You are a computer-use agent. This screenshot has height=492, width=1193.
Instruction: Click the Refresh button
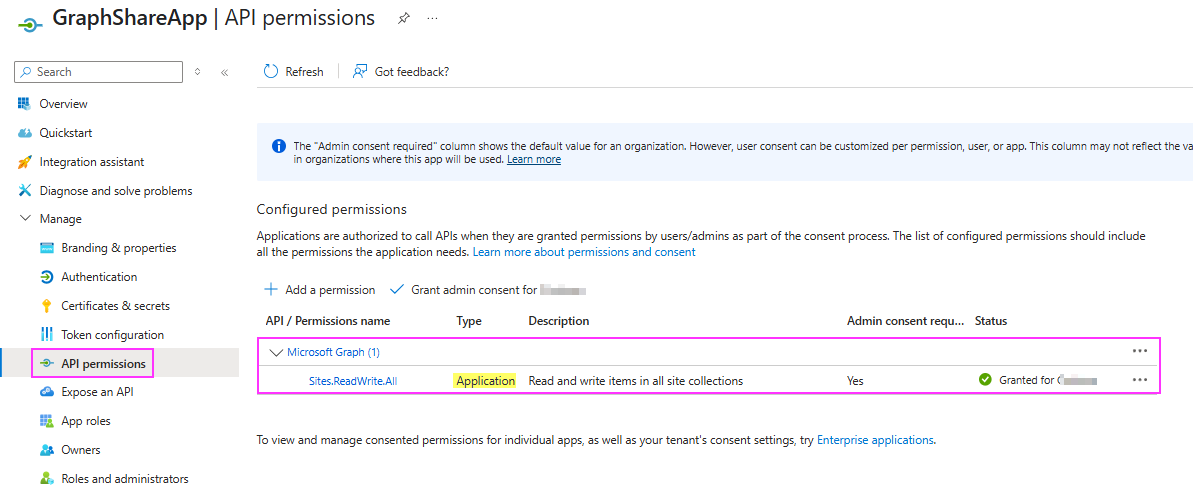tap(294, 71)
